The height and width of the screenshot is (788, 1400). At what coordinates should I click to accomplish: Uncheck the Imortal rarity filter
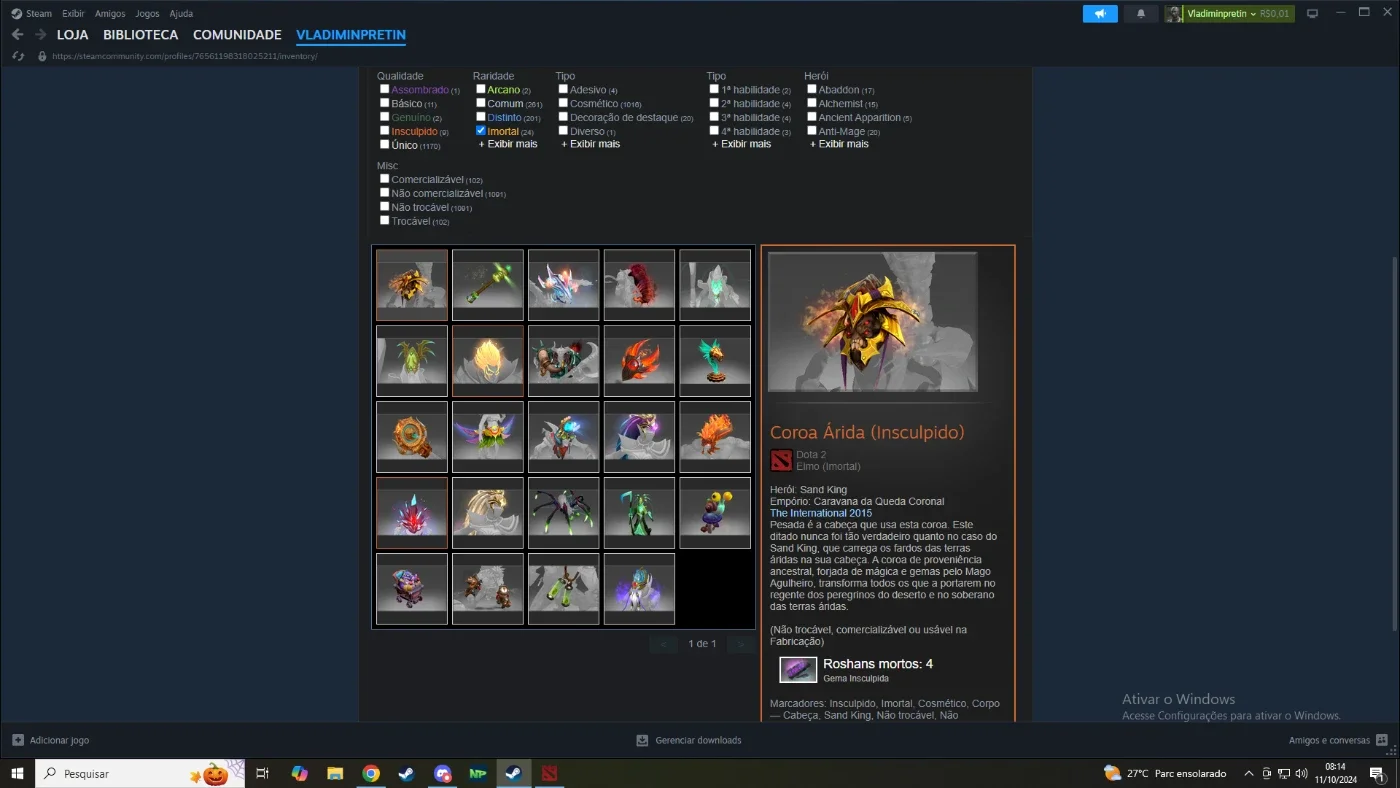[481, 131]
